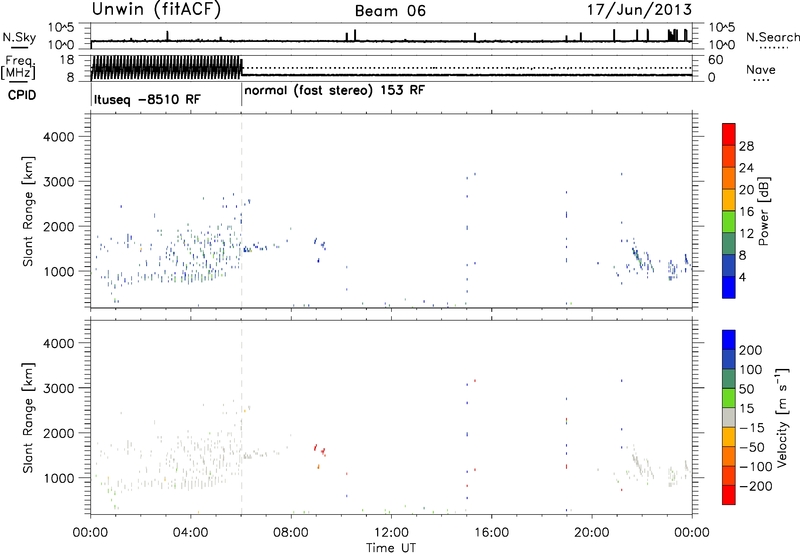Viewport: 800px width, 554px height.
Task: Click the 'Unwin (fitACF)' title text
Action: 156,9
